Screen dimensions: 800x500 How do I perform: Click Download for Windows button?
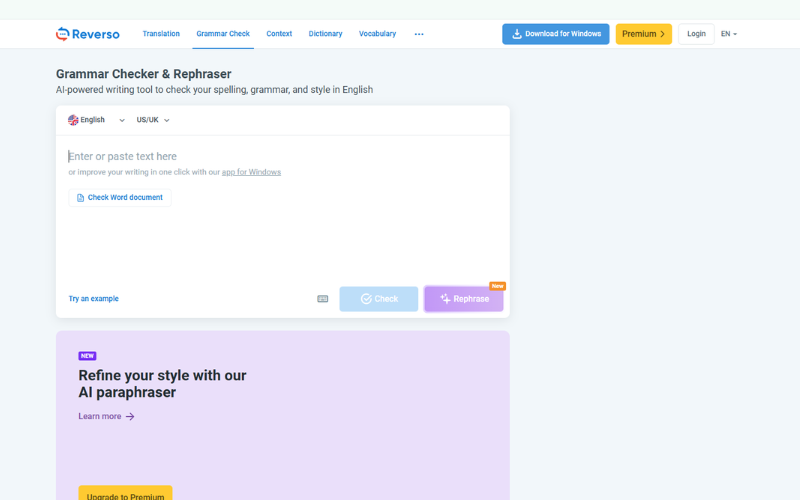click(x=556, y=34)
